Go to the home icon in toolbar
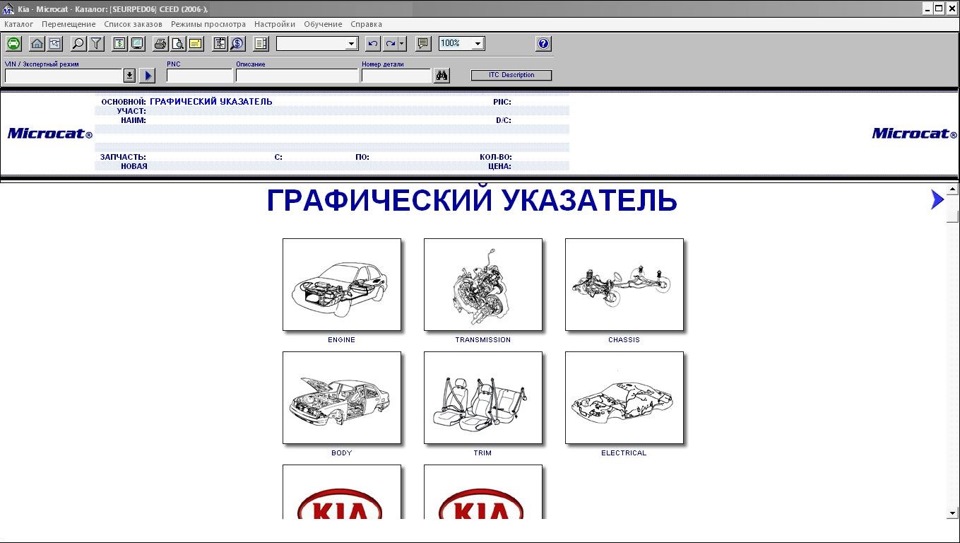This screenshot has height=543, width=960. pyautogui.click(x=37, y=43)
